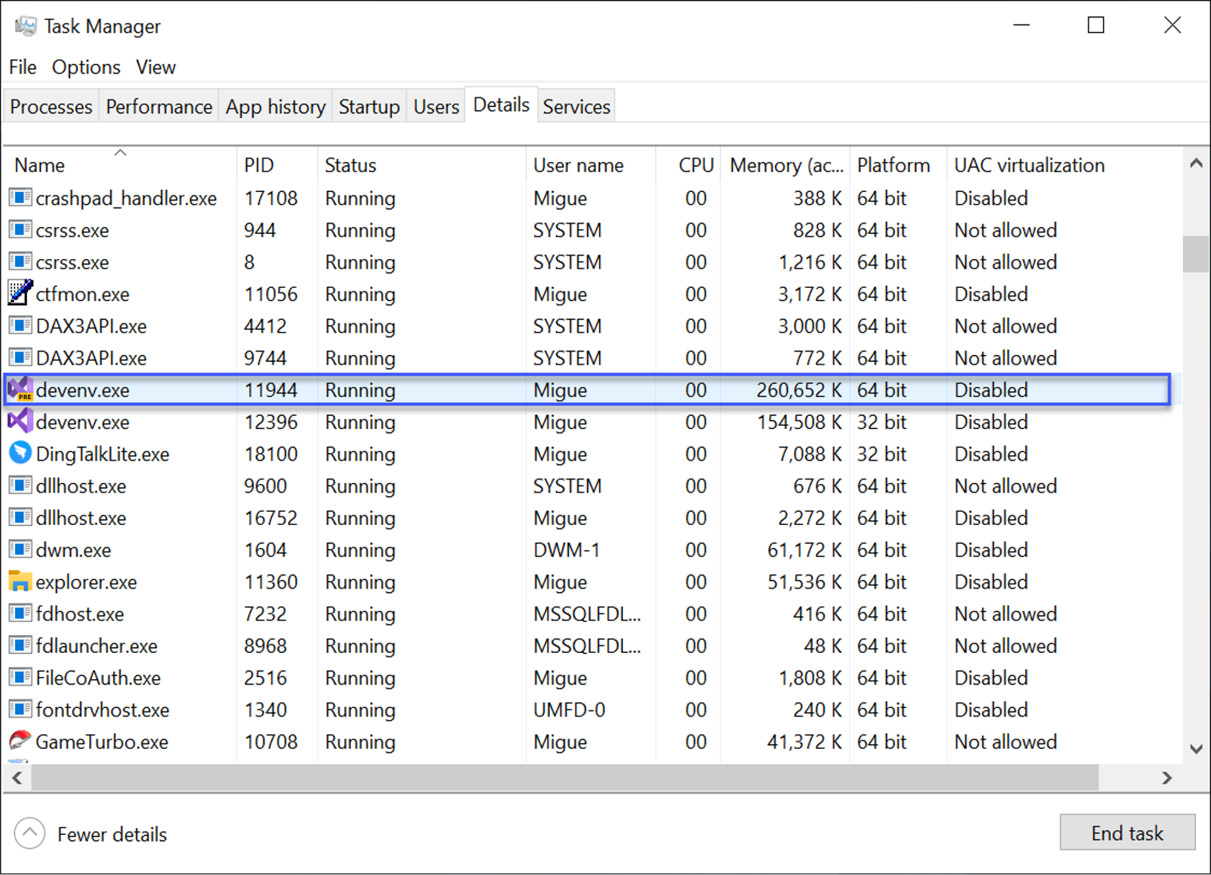Click the ctfmon.exe pen icon

19,294
